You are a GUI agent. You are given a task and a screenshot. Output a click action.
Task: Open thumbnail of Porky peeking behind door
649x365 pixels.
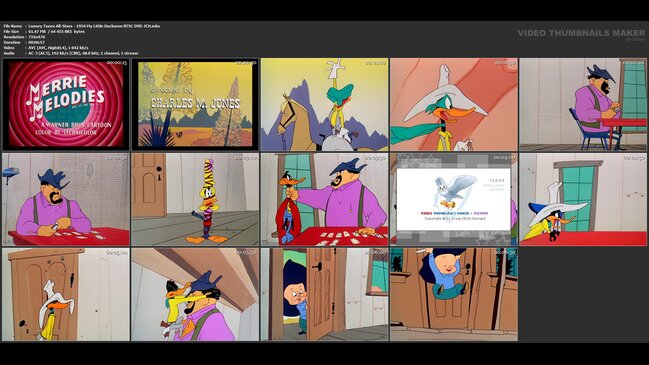[x=324, y=295]
